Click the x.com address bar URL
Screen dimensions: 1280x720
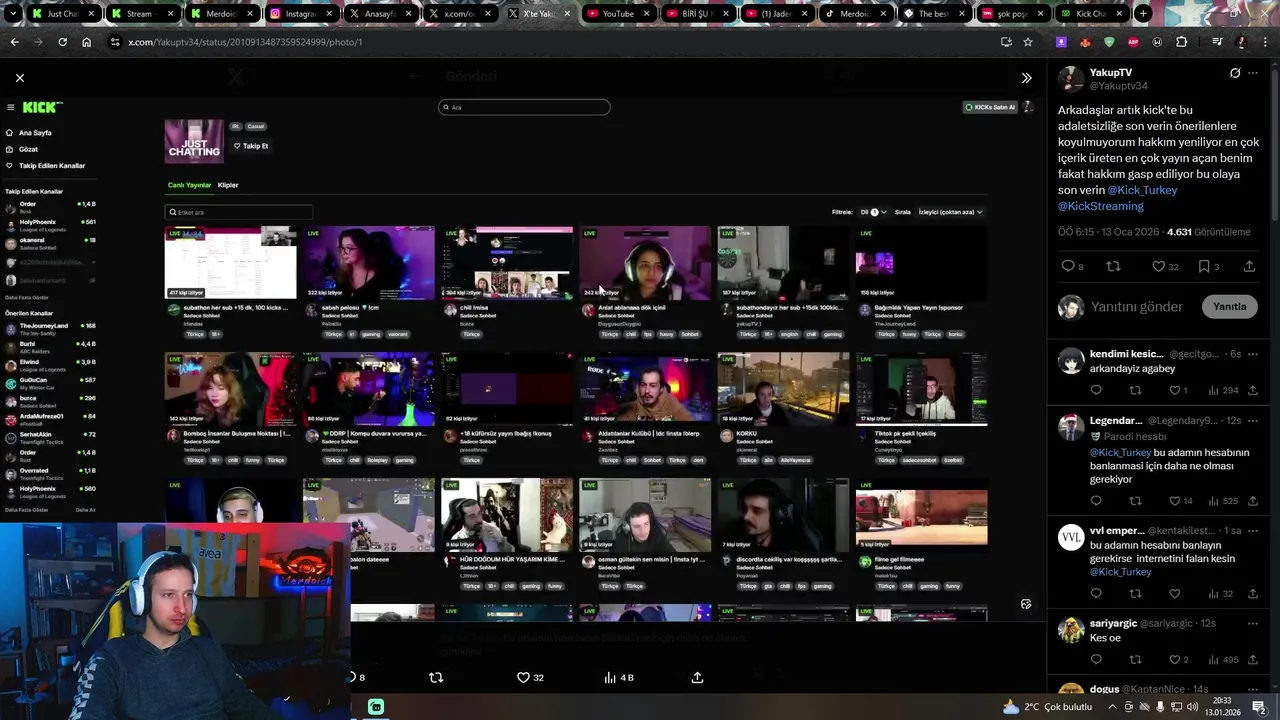(x=245, y=42)
